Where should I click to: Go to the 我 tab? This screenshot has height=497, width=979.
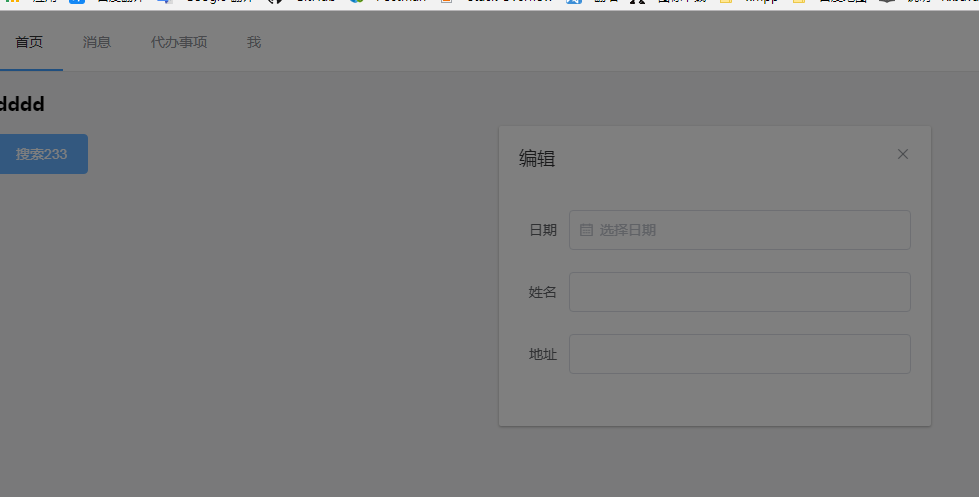[x=253, y=42]
